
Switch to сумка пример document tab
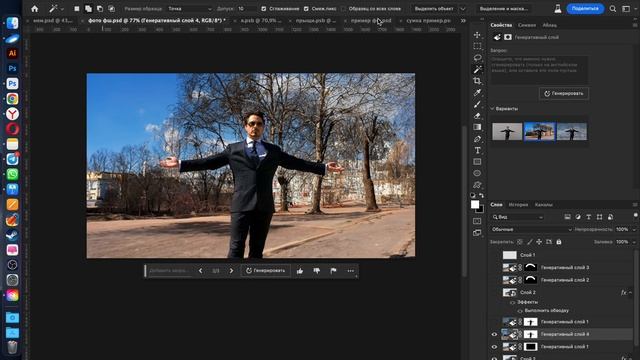pos(429,20)
